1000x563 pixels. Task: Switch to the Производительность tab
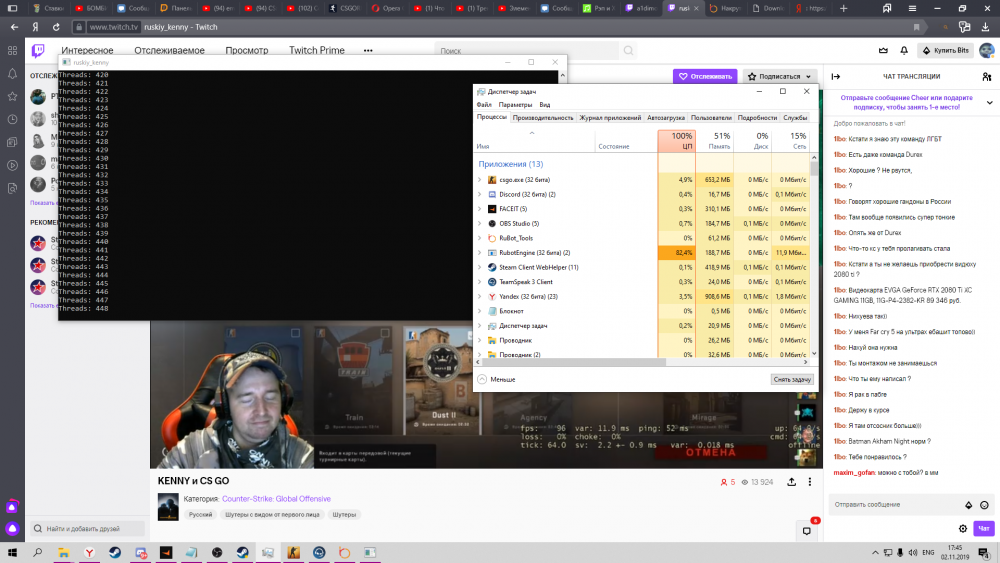543,117
